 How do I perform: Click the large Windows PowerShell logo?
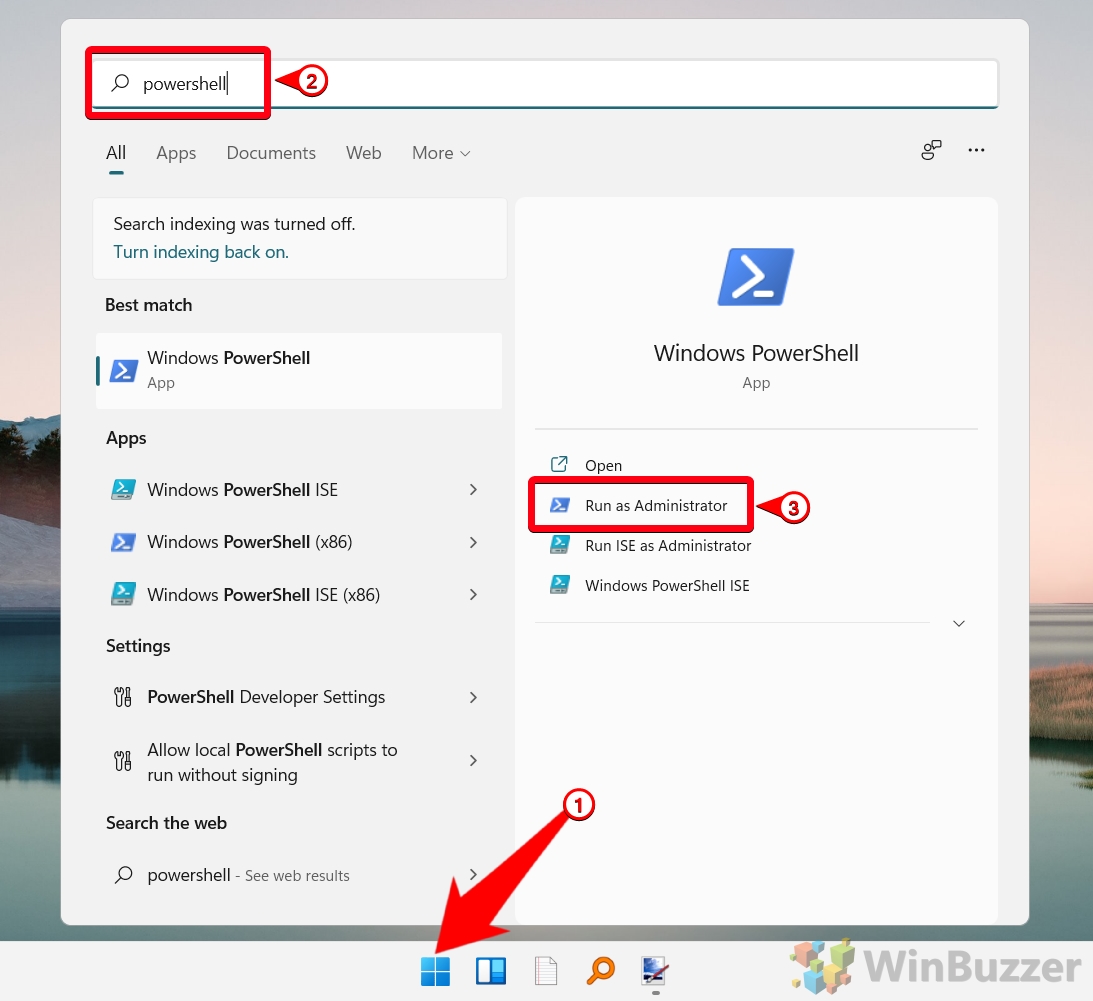[x=756, y=277]
